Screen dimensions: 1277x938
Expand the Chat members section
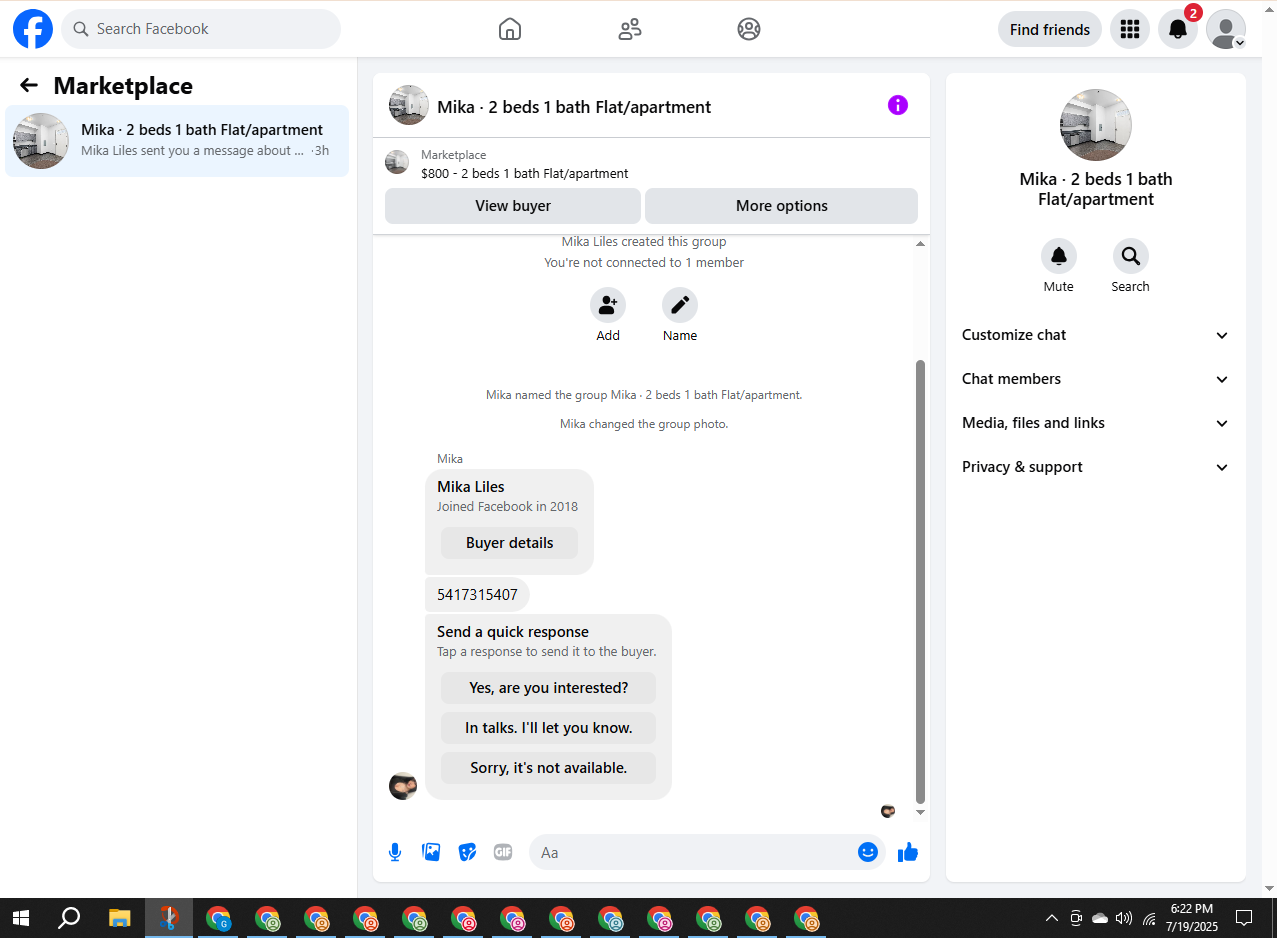coord(1096,379)
